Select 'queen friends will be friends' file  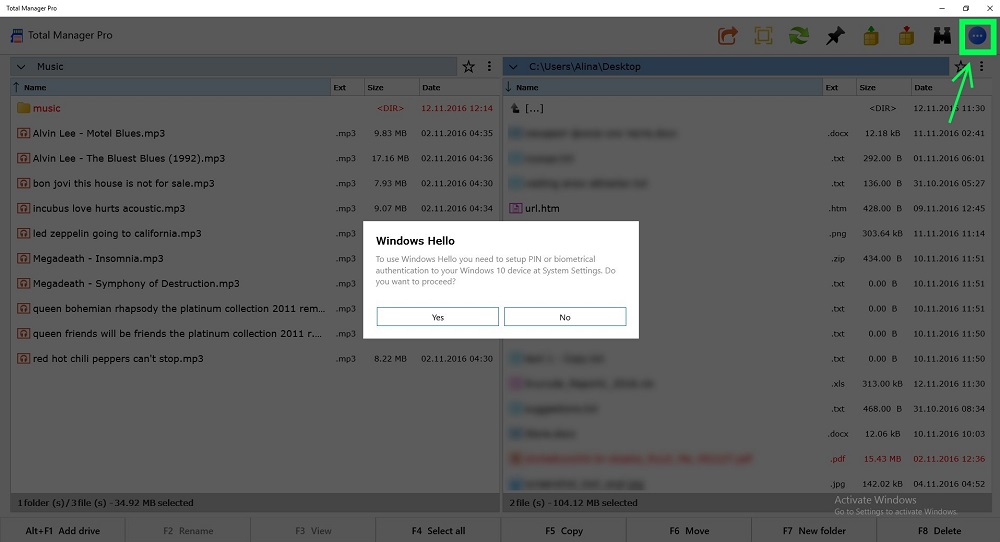[187, 333]
